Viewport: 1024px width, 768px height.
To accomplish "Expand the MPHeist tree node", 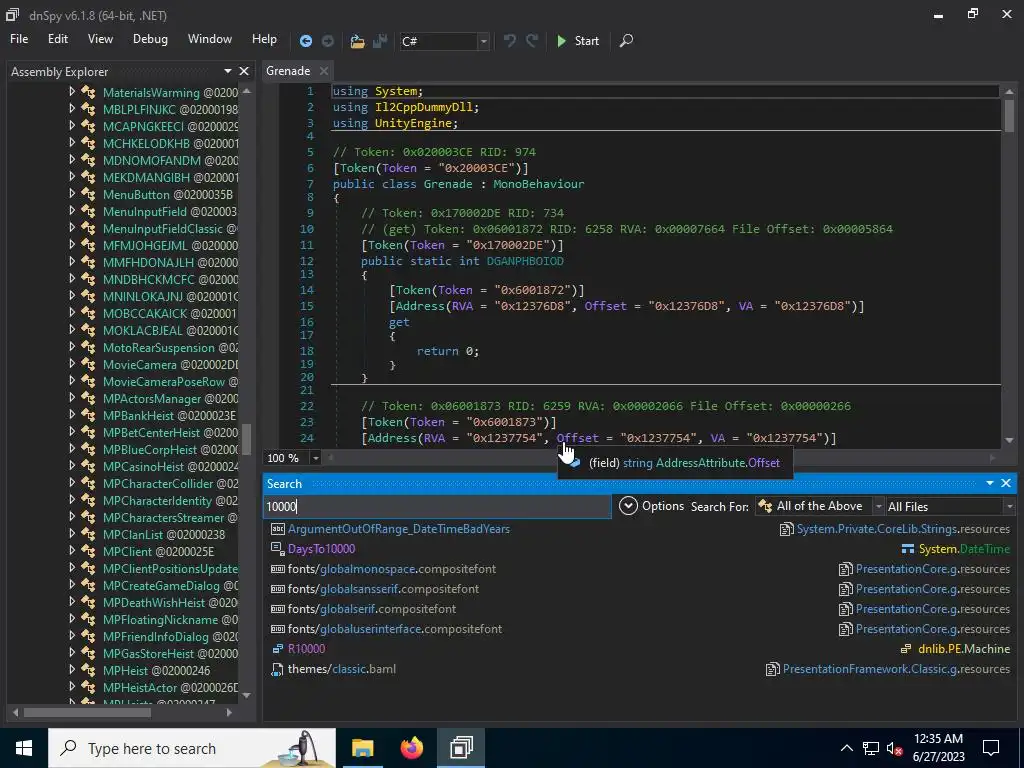I will point(72,670).
